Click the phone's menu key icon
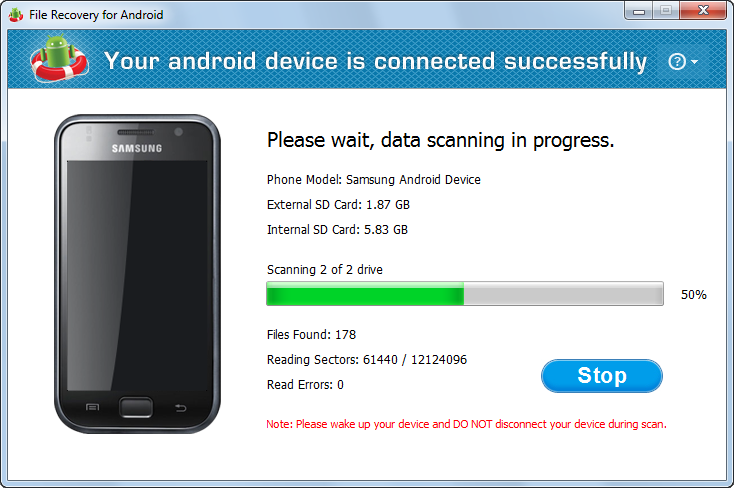The height and width of the screenshot is (488, 734). 92,407
